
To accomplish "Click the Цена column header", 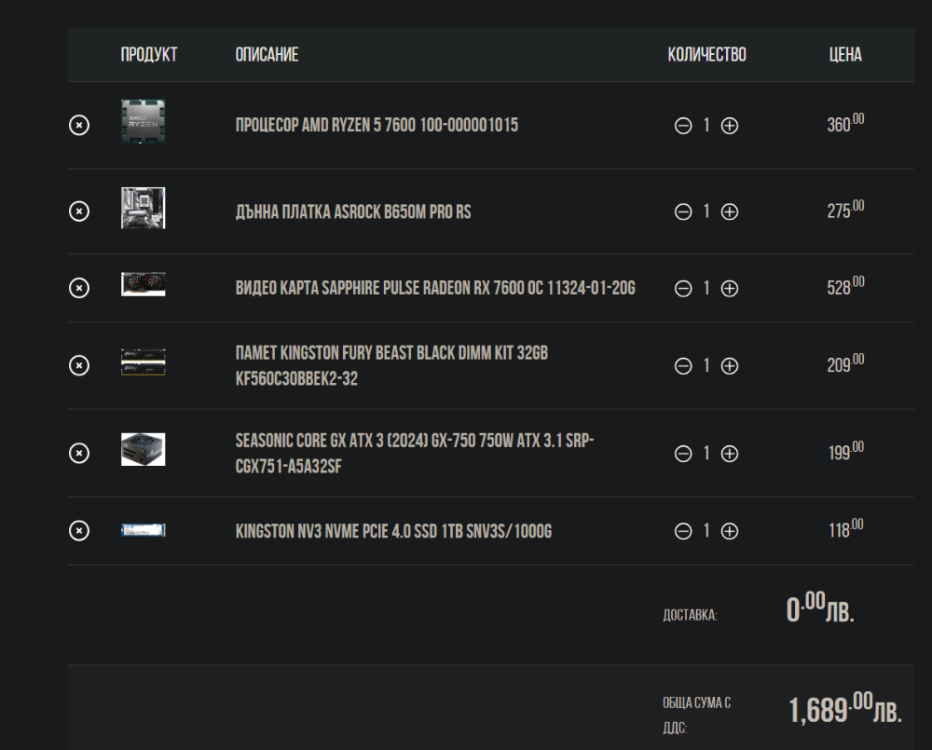I will pos(845,55).
